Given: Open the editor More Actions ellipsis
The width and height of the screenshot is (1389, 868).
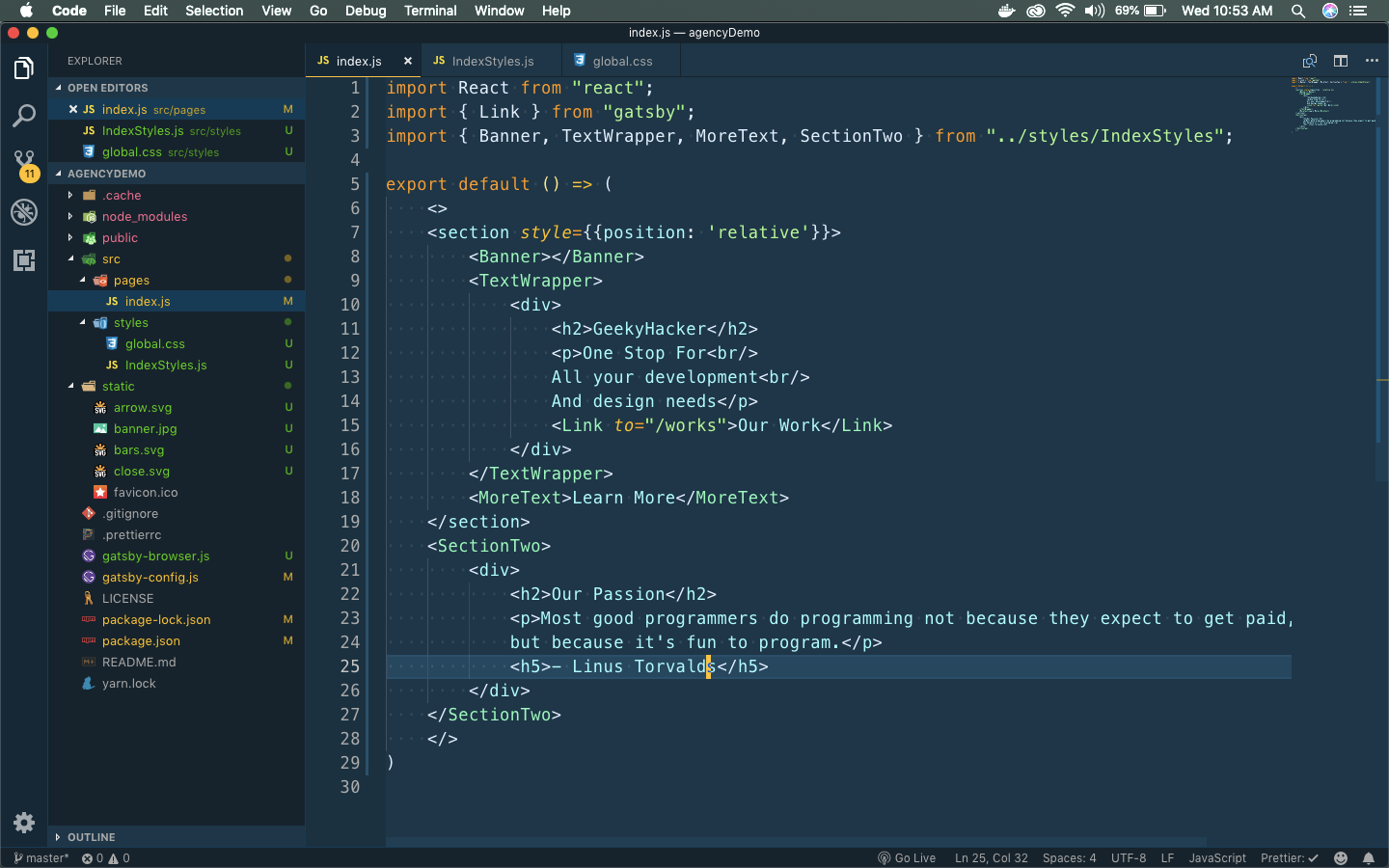Looking at the screenshot, I should click(1372, 61).
